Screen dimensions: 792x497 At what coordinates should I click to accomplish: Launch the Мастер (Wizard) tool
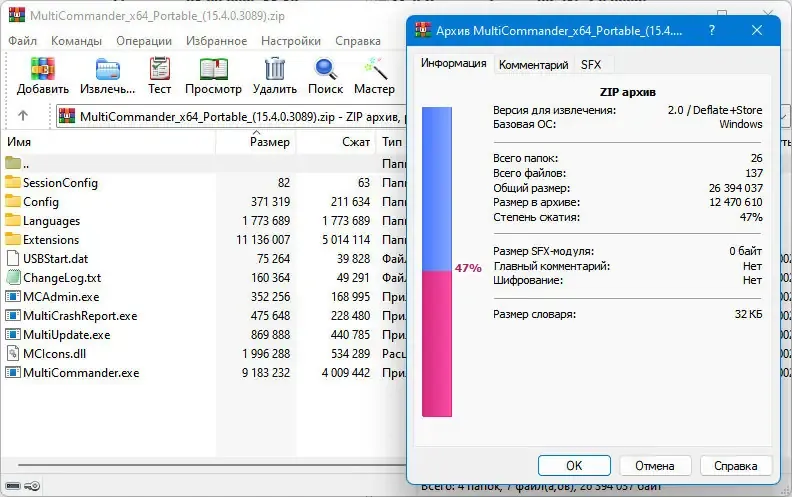tap(375, 69)
